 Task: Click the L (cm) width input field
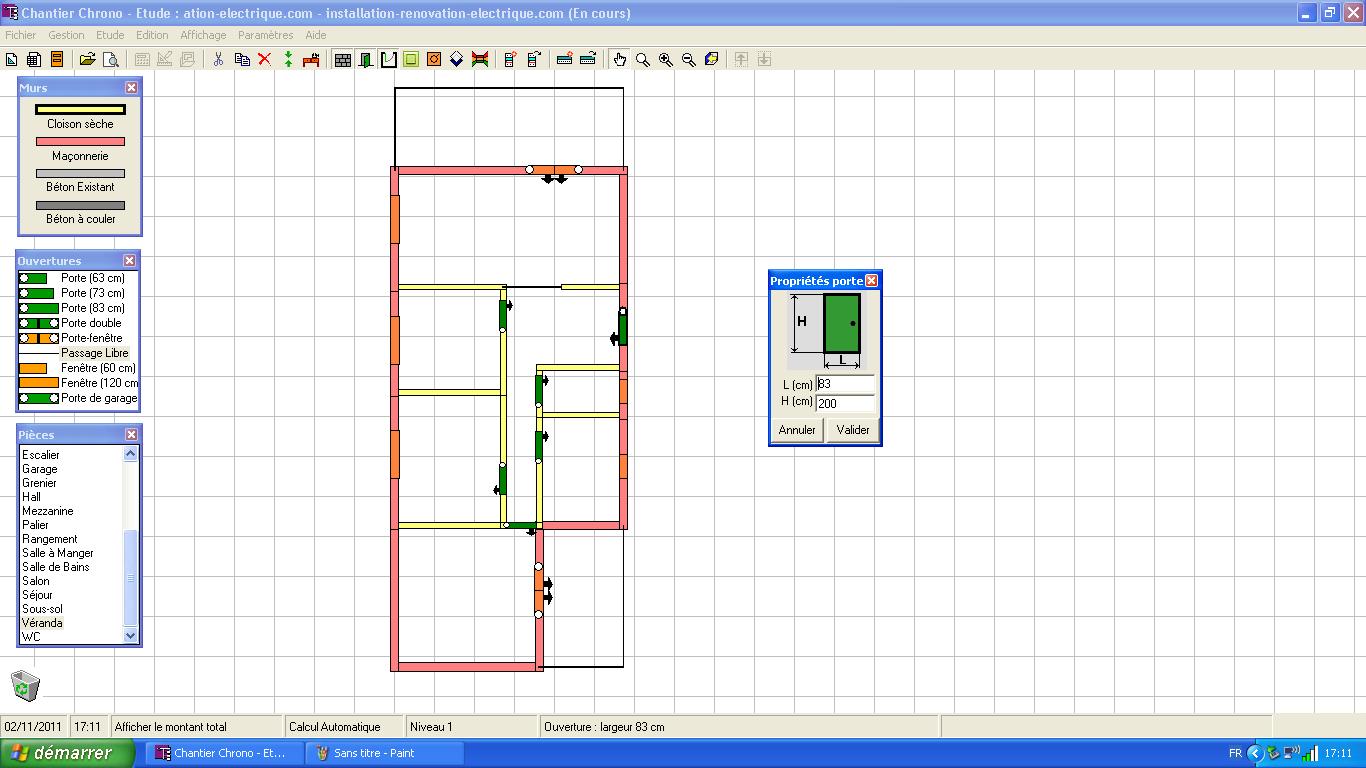pos(846,384)
